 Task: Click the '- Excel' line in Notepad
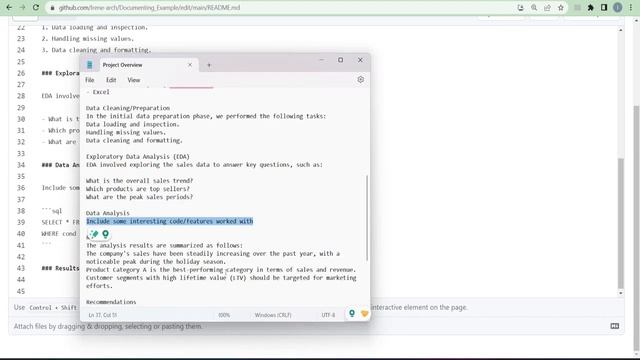[x=98, y=92]
